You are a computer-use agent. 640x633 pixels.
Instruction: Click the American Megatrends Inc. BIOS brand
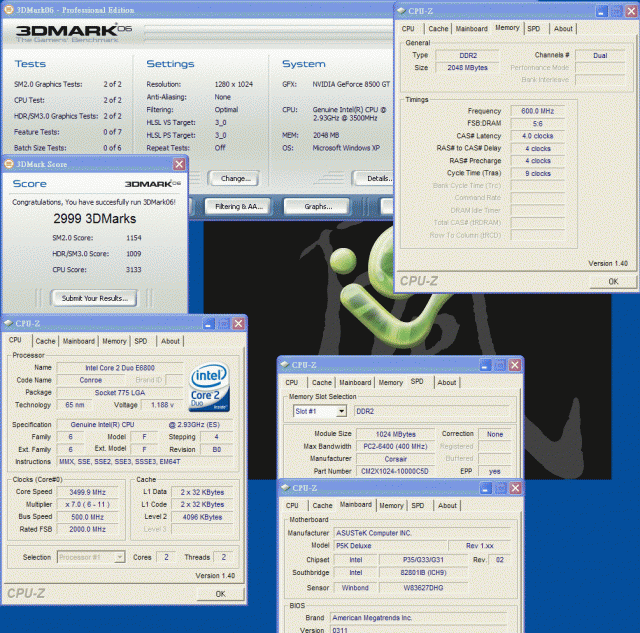pos(418,618)
